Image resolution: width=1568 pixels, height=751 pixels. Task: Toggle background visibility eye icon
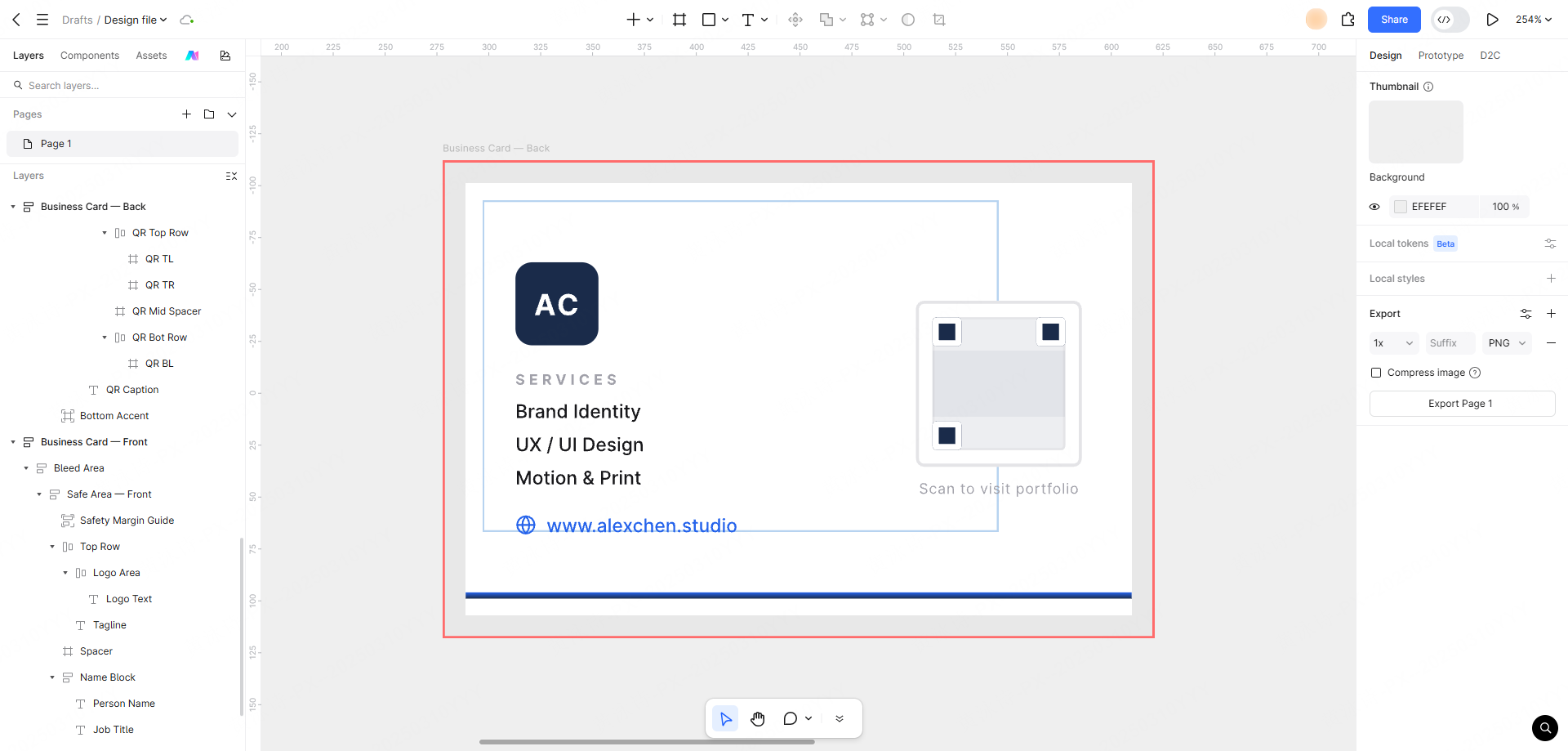(1374, 207)
